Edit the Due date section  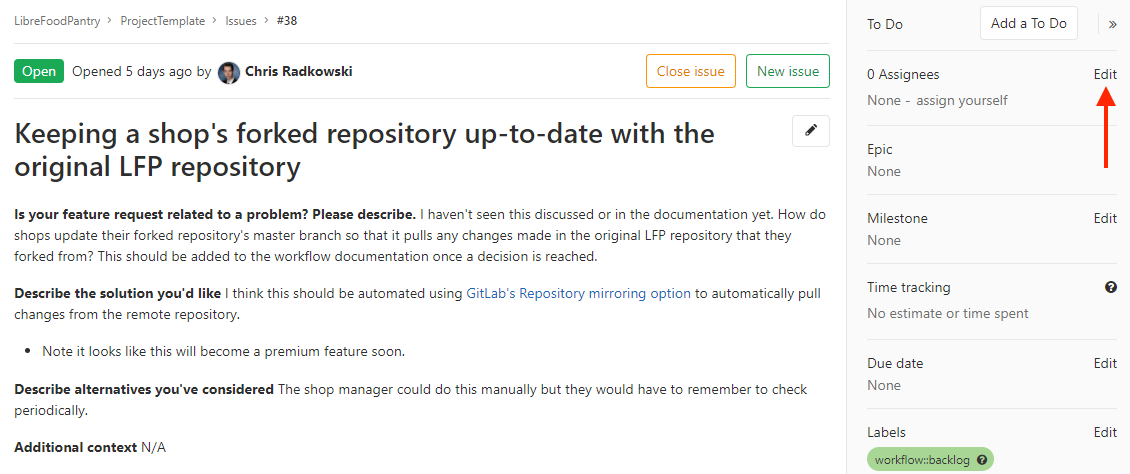(1105, 363)
